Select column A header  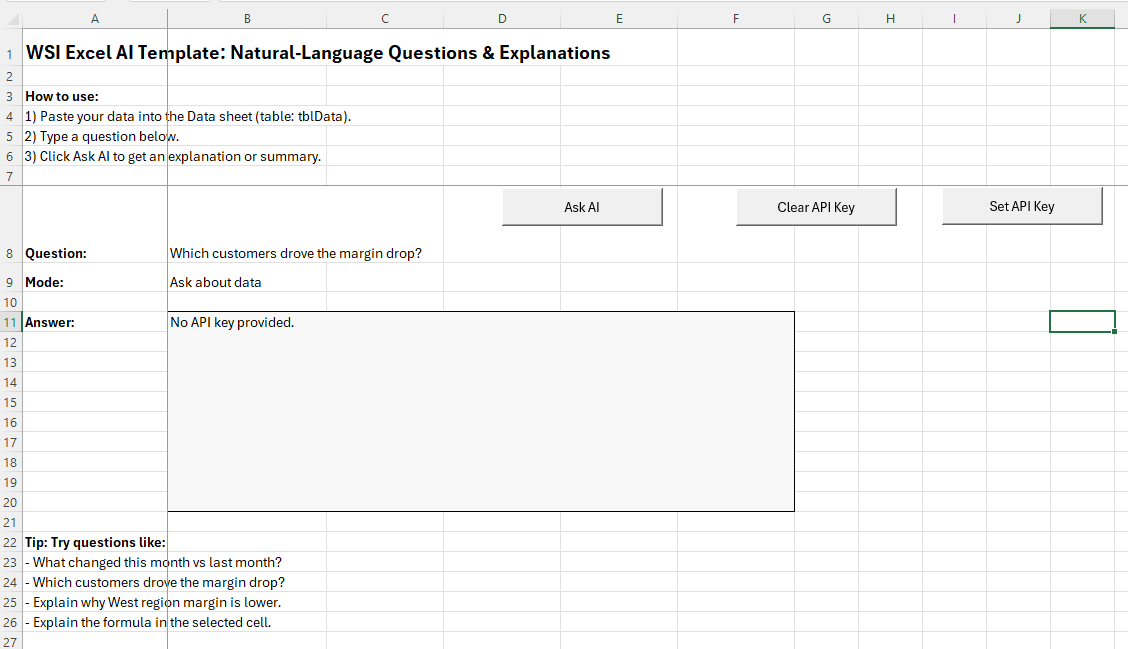tap(94, 18)
